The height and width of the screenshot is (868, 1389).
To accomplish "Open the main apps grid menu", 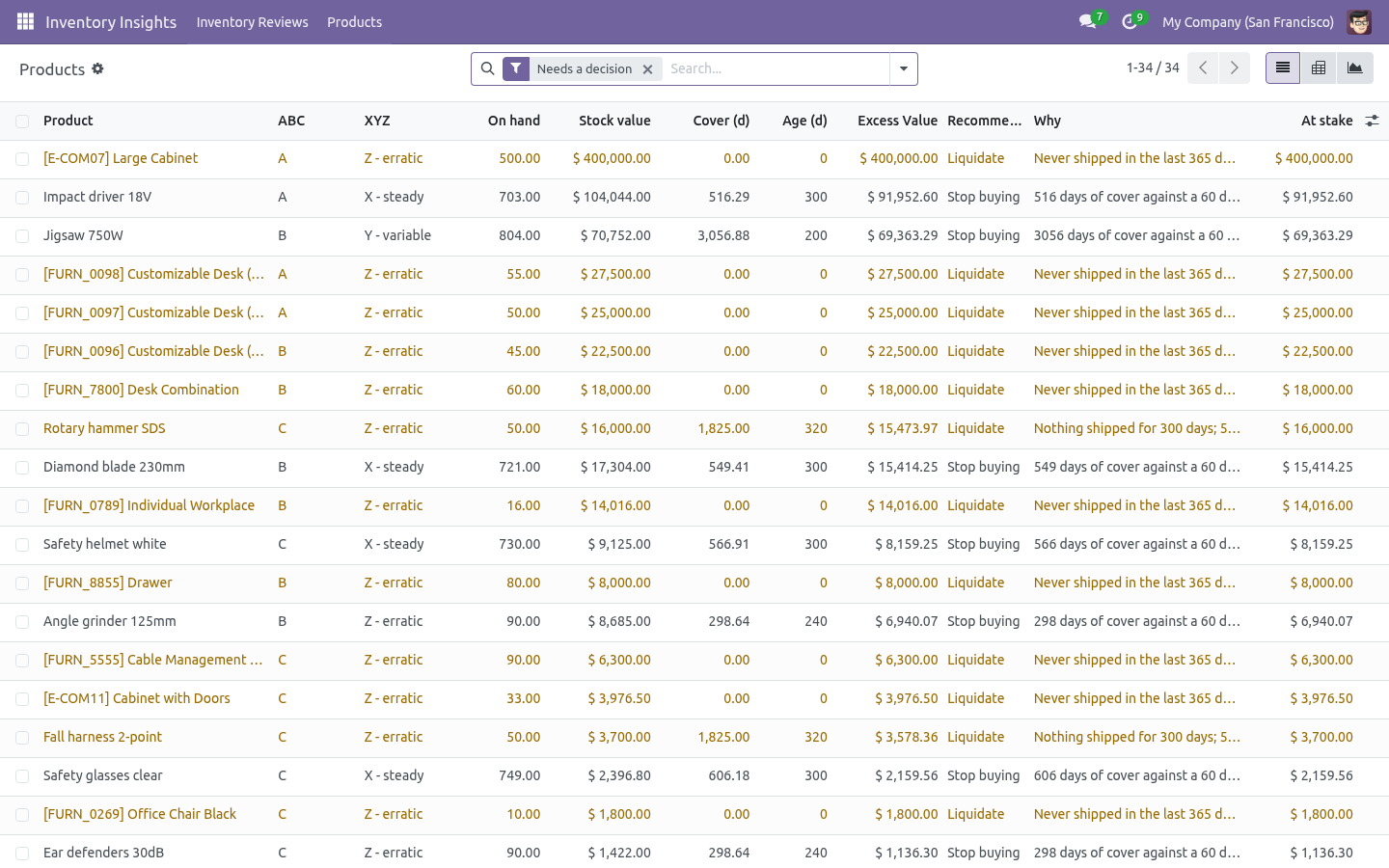I will [25, 21].
